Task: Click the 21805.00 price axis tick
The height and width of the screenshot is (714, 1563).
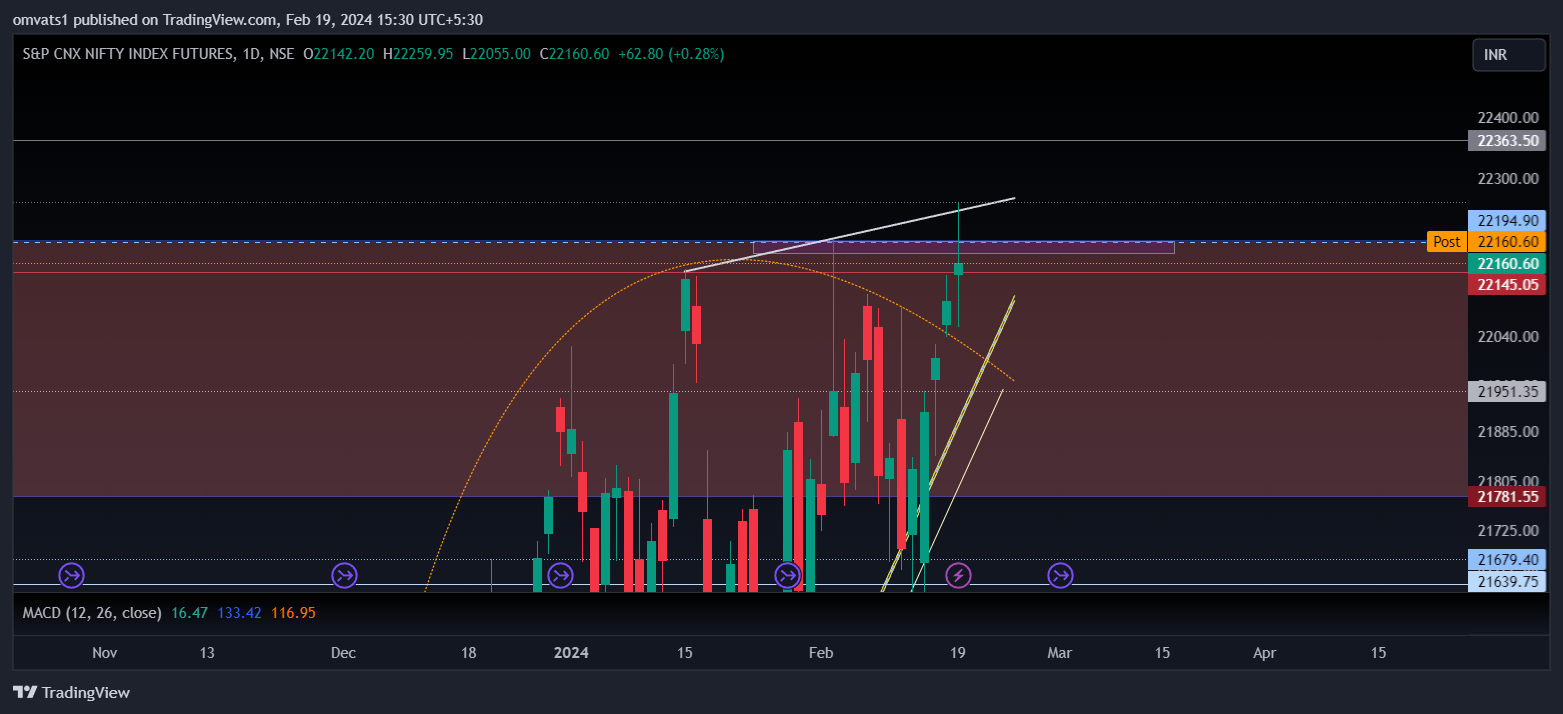Action: (1507, 480)
